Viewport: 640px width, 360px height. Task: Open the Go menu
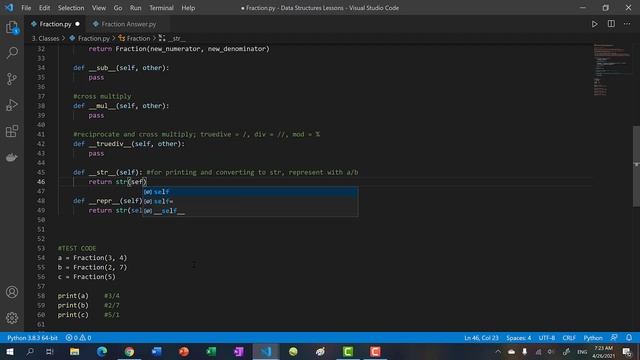118,8
